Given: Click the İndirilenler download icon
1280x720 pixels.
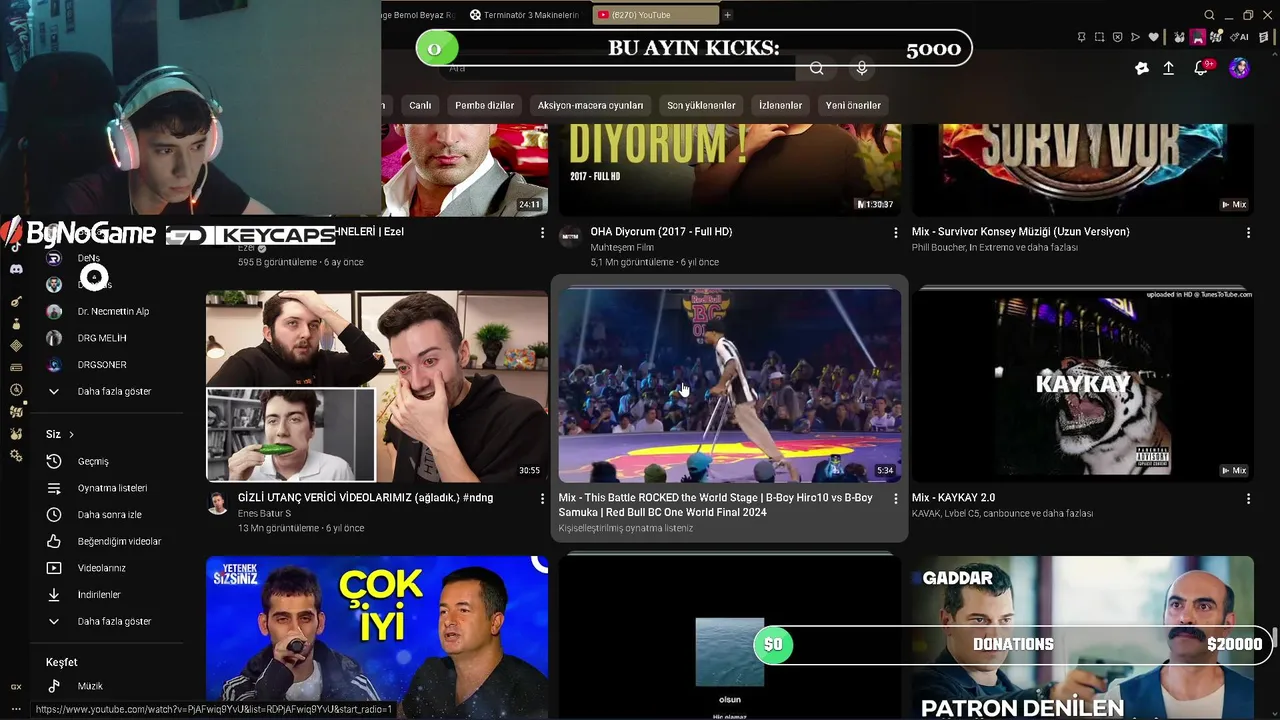Looking at the screenshot, I should point(54,594).
